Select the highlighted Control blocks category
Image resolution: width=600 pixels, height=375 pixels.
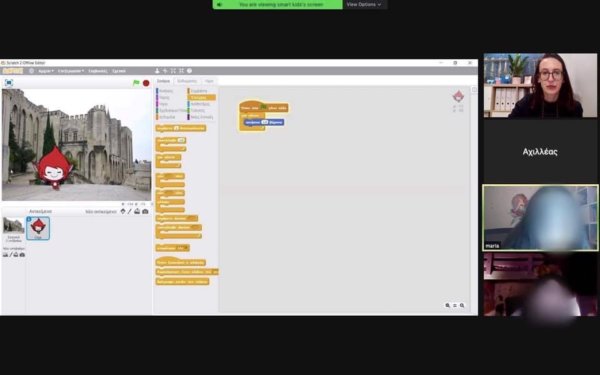(202, 98)
